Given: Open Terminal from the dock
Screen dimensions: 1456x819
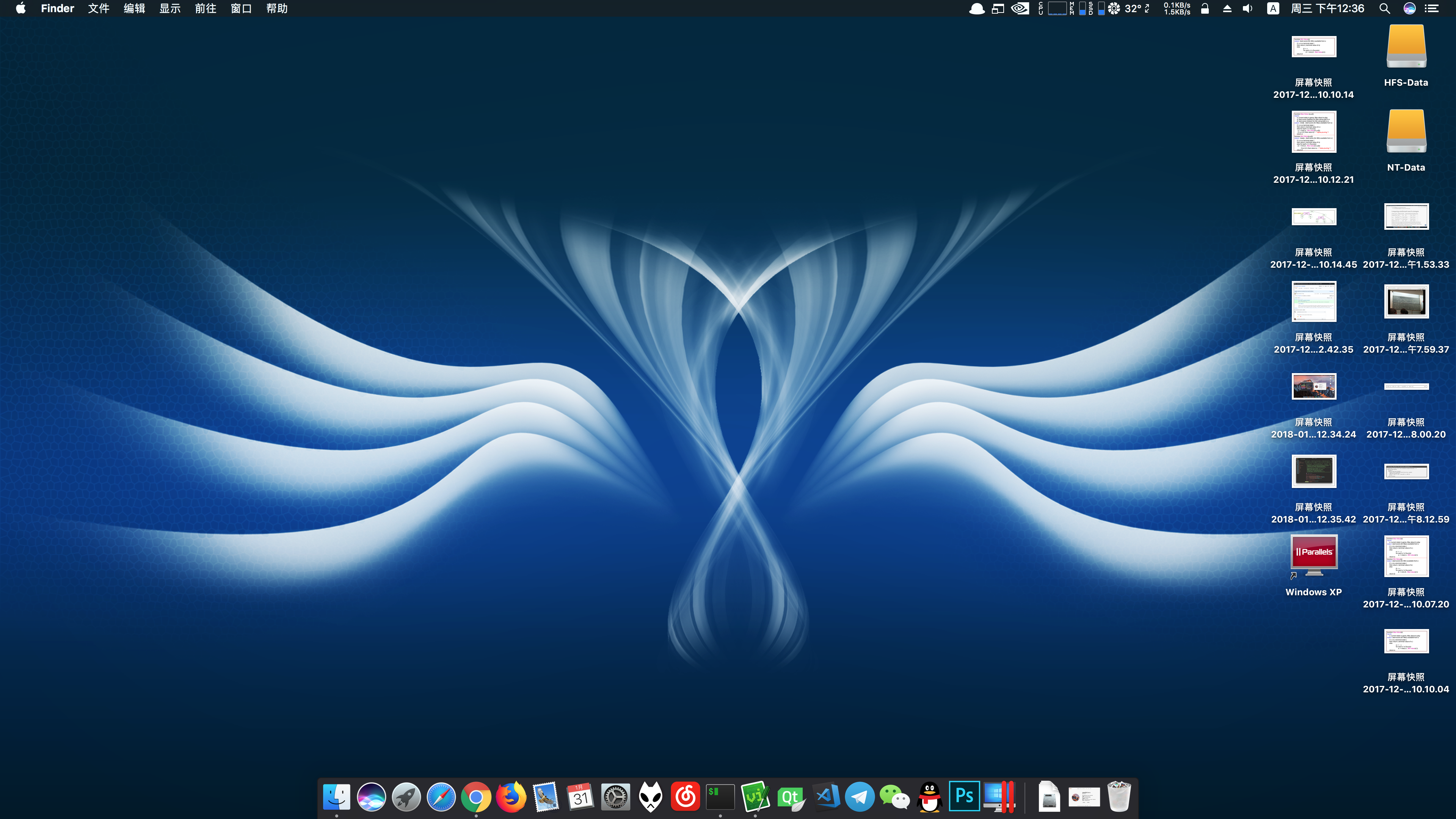Looking at the screenshot, I should [720, 797].
